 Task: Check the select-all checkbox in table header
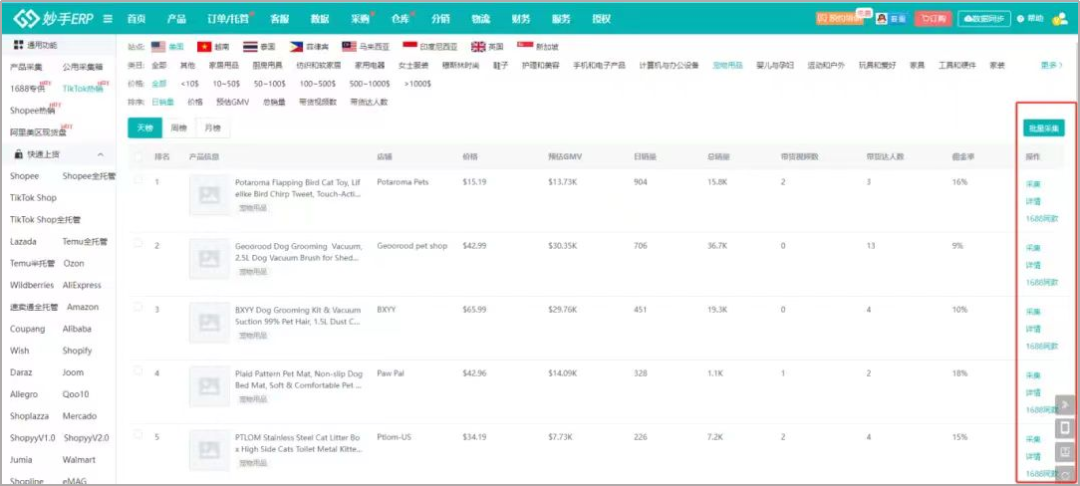click(138, 157)
